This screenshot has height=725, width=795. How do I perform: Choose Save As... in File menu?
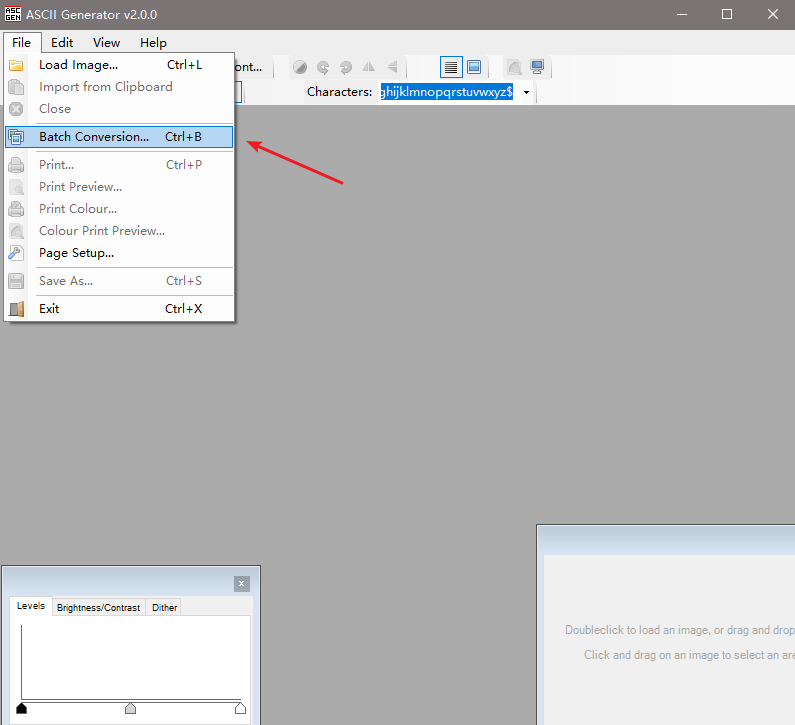tap(119, 281)
